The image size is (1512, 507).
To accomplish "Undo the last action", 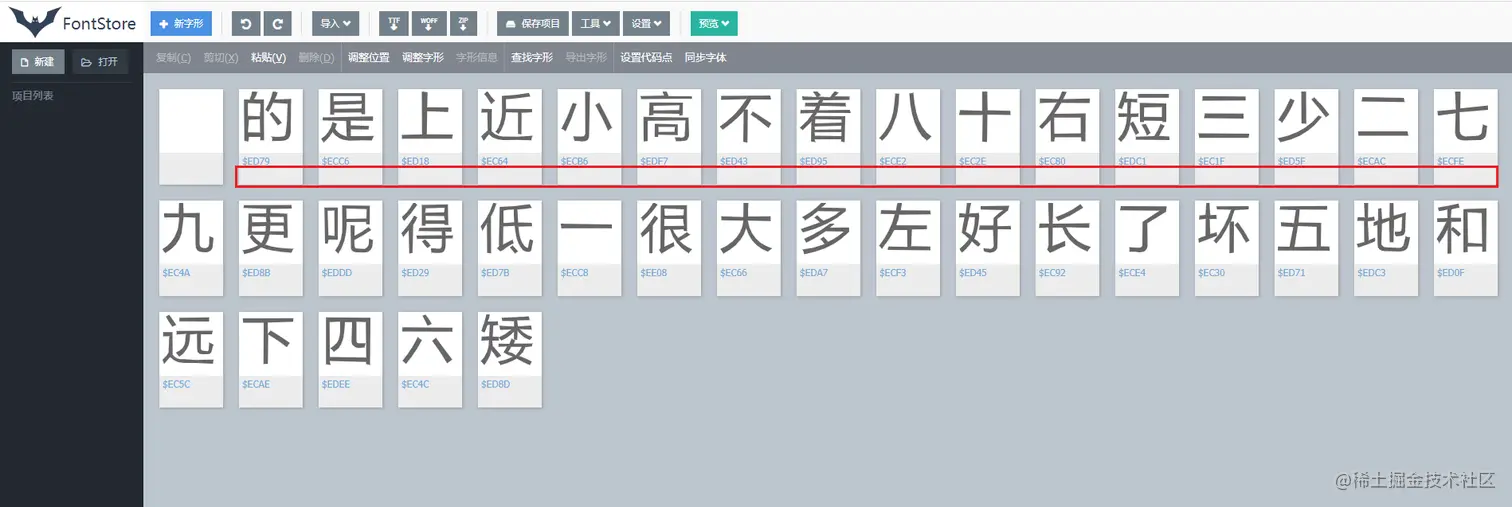I will [245, 23].
